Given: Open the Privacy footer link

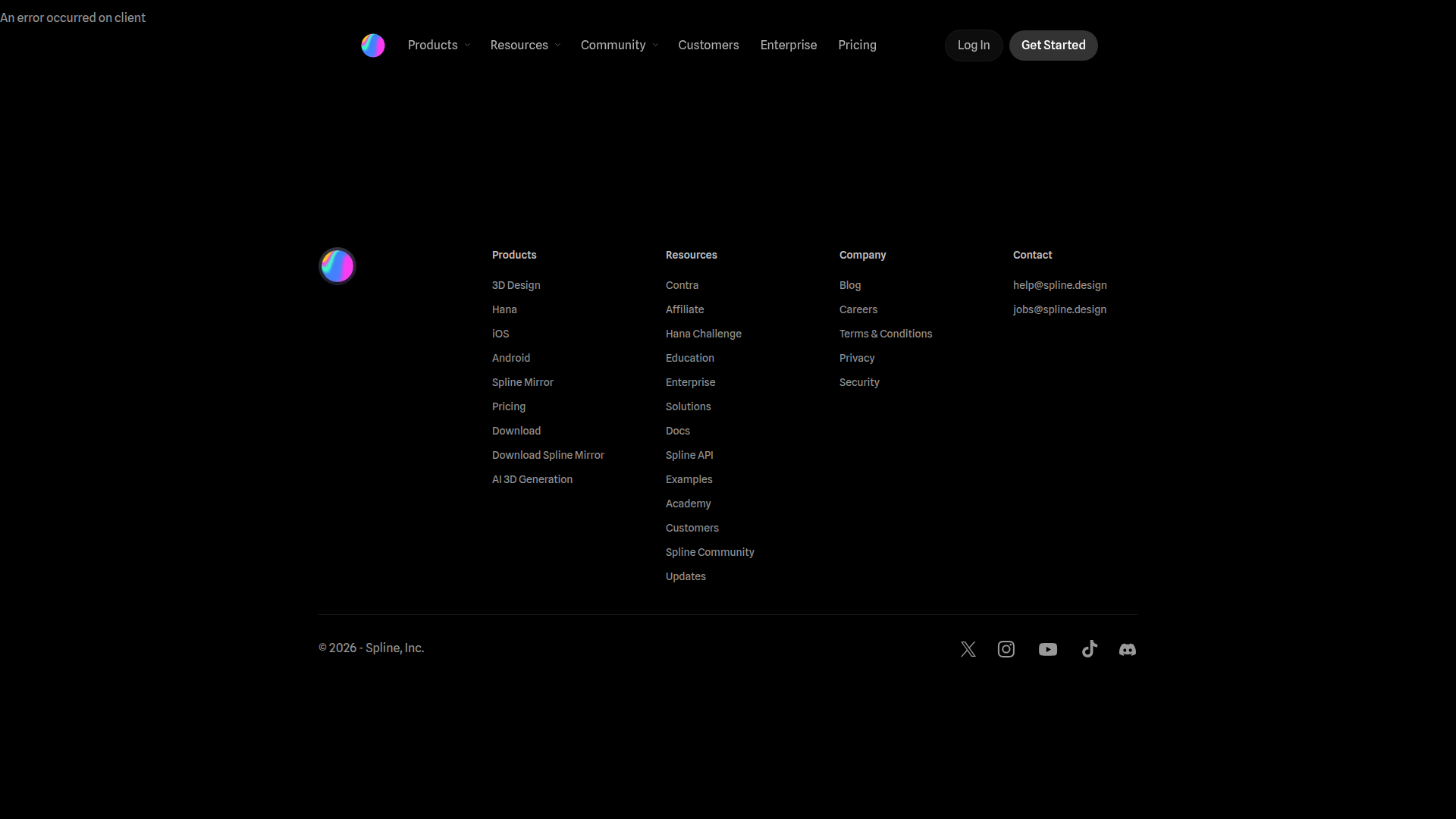Looking at the screenshot, I should [857, 358].
